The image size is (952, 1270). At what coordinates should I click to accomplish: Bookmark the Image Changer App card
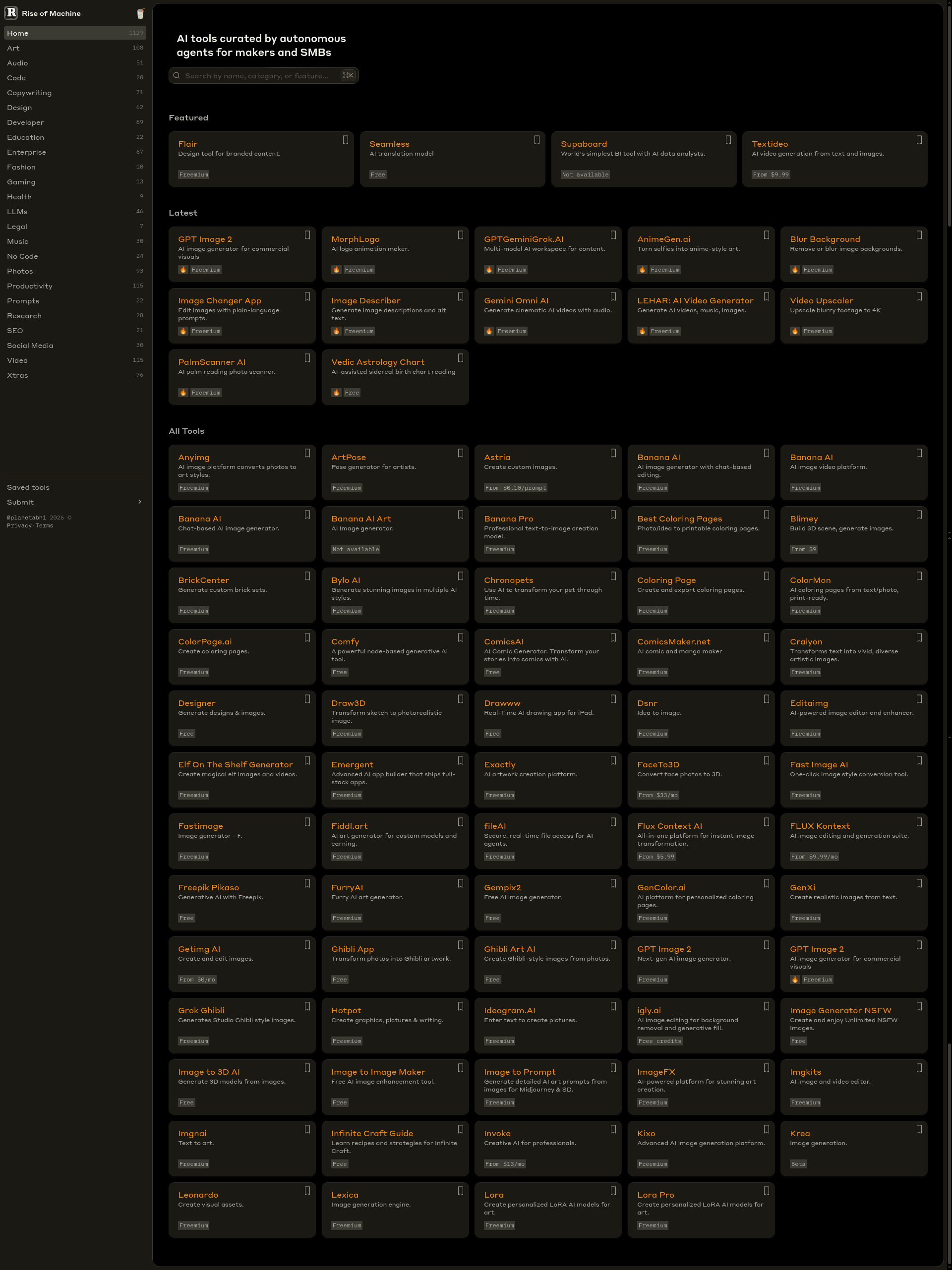click(307, 296)
